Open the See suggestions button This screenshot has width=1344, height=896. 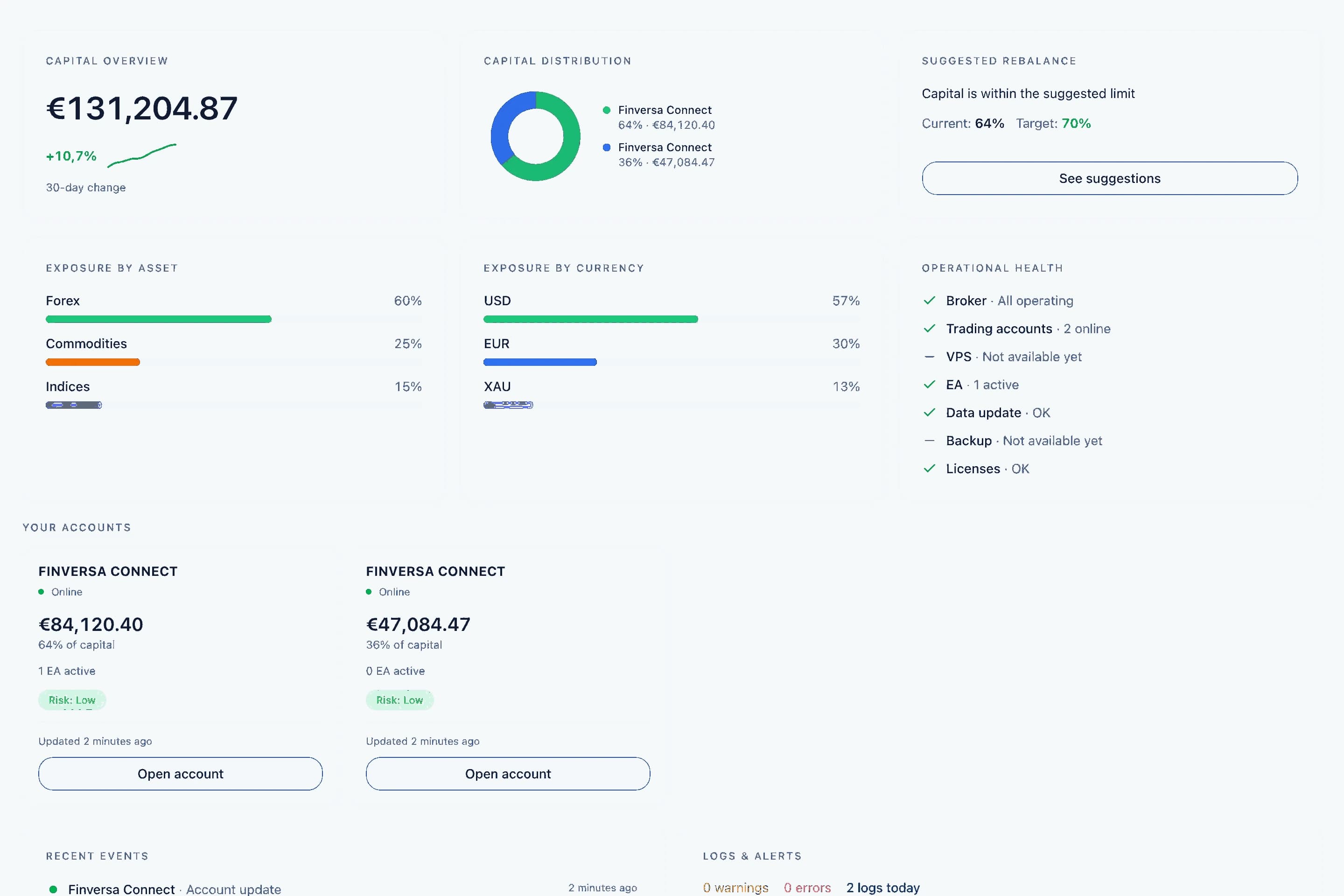(1110, 178)
